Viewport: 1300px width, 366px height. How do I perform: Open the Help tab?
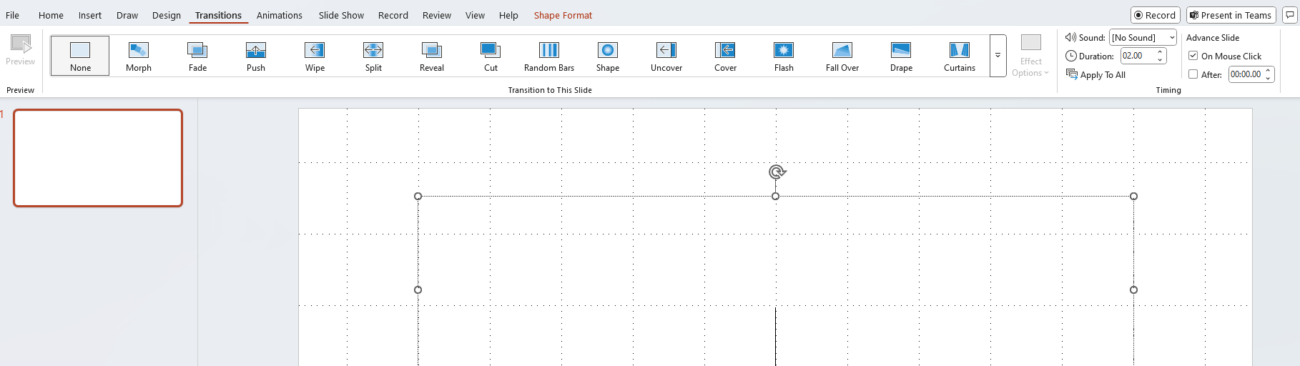[x=508, y=15]
